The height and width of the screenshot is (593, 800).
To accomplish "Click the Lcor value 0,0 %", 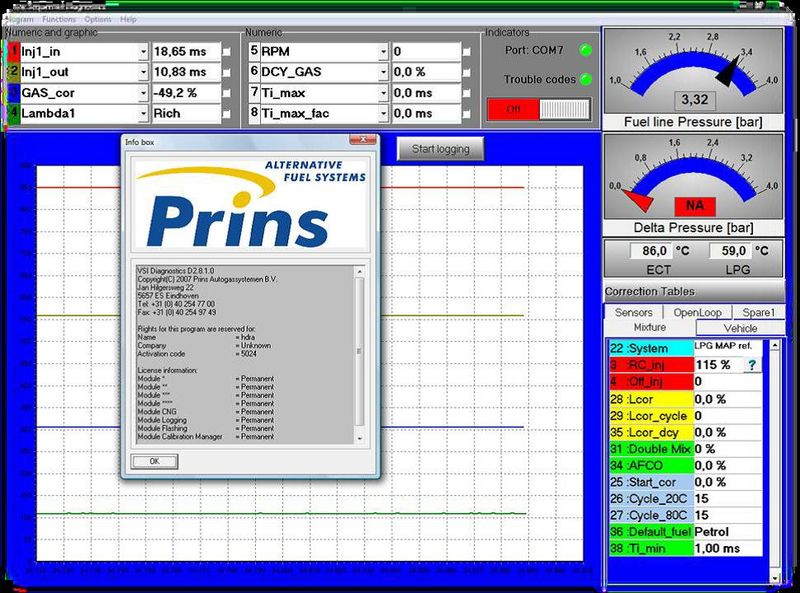I will point(728,399).
